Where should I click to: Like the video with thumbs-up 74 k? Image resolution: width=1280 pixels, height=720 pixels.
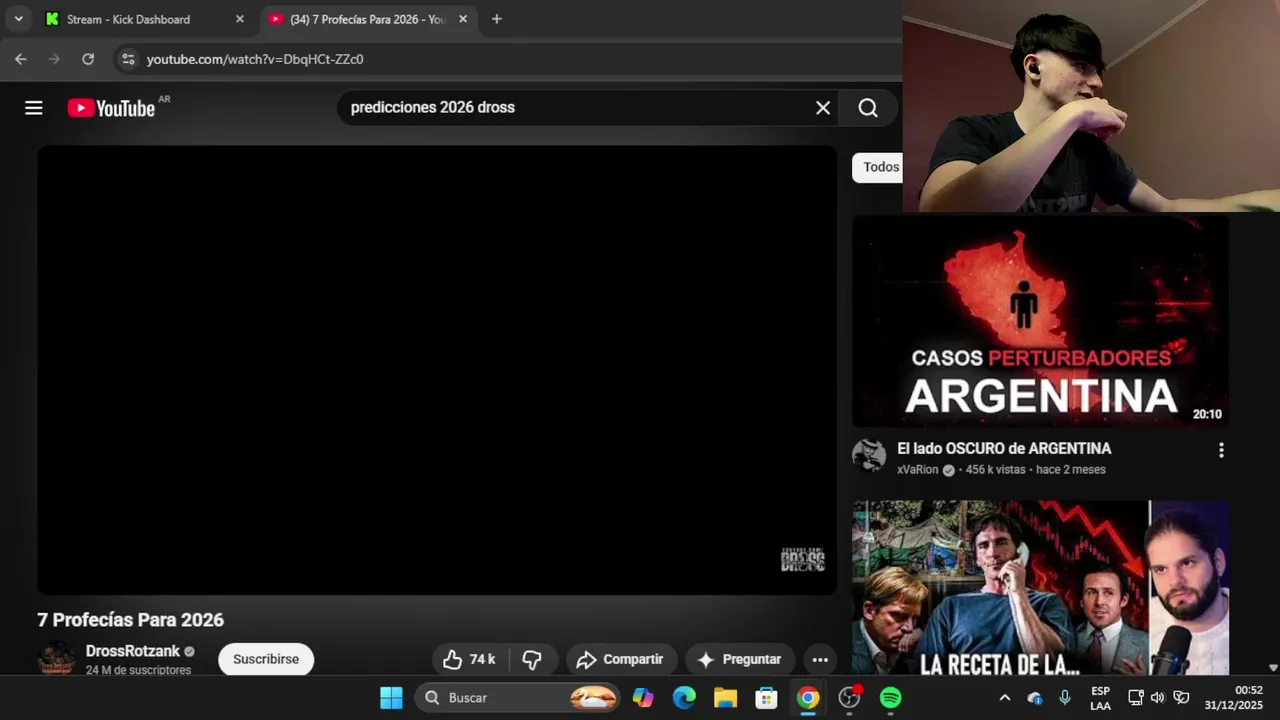(469, 659)
